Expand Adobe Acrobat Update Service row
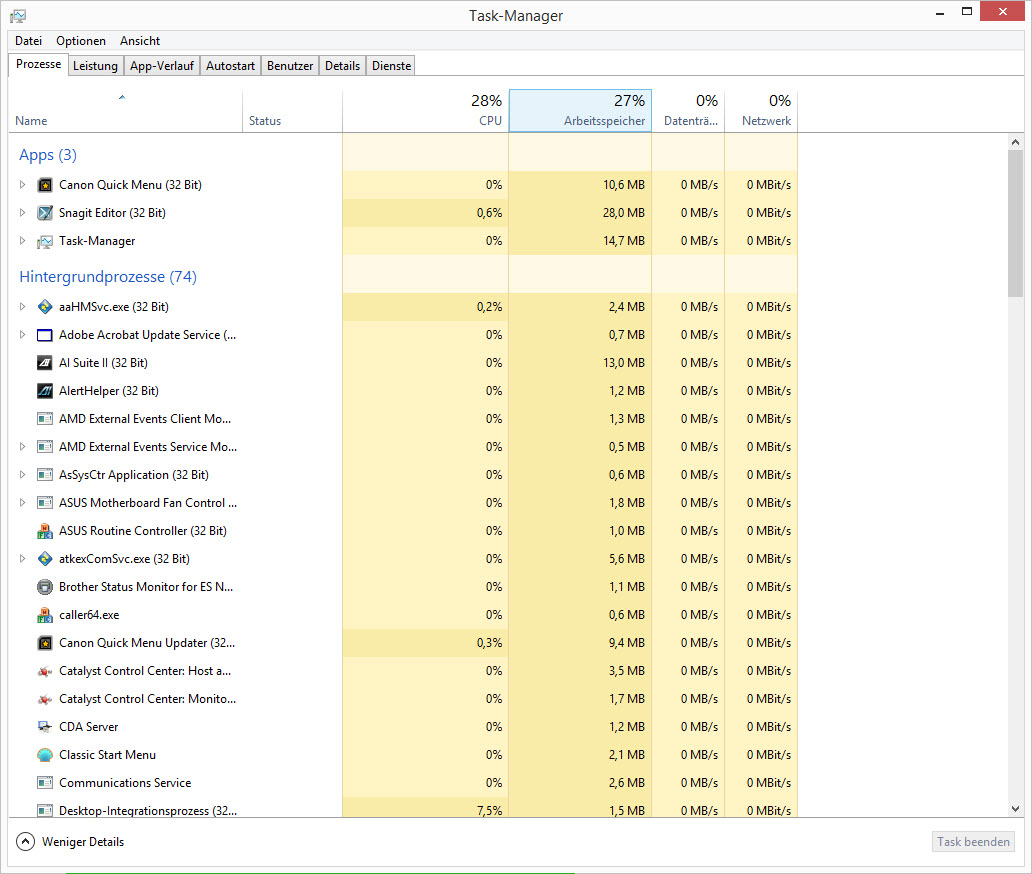The width and height of the screenshot is (1032, 874). pos(22,335)
